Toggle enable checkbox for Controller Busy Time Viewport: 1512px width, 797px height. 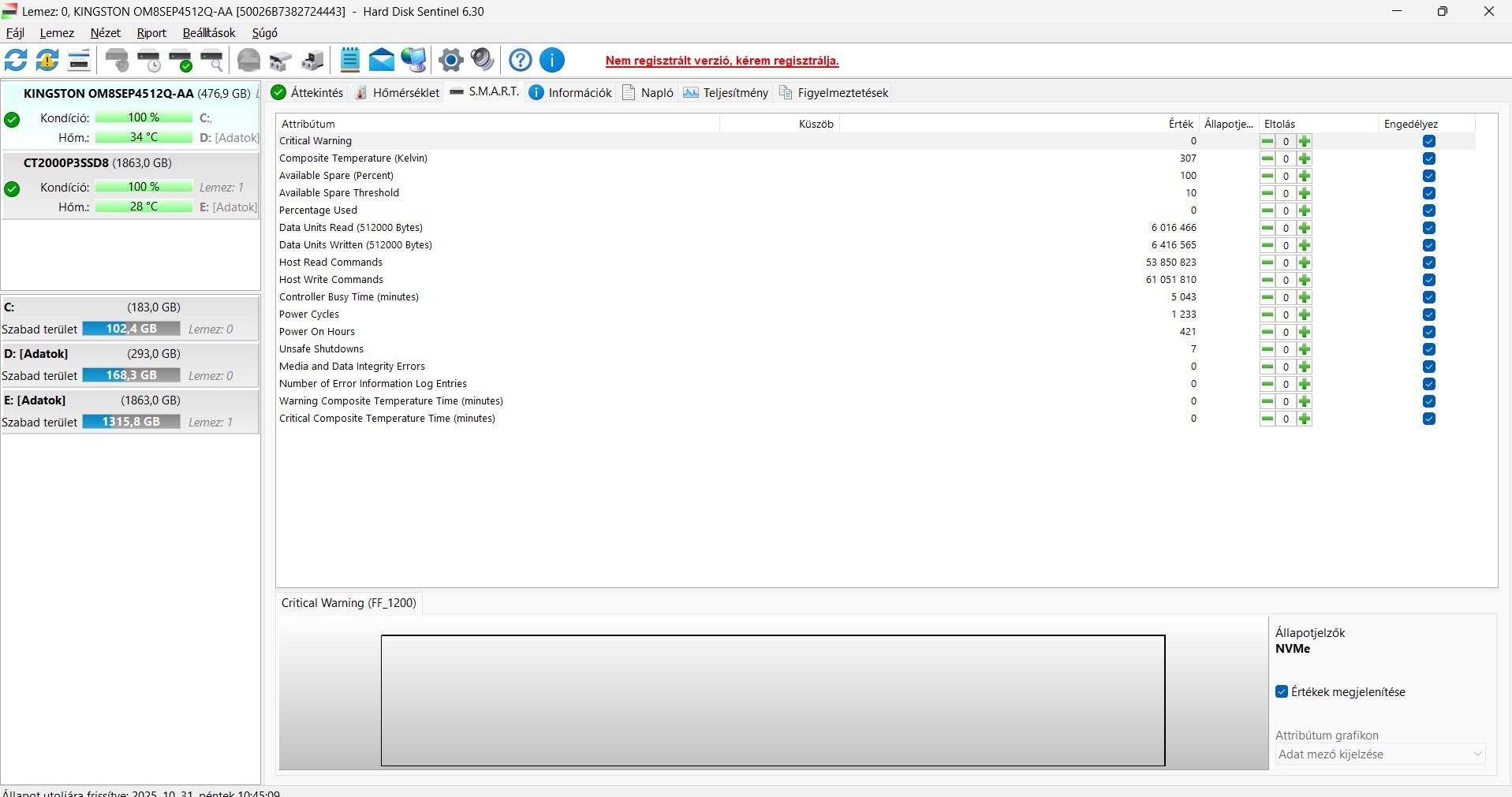coord(1429,297)
